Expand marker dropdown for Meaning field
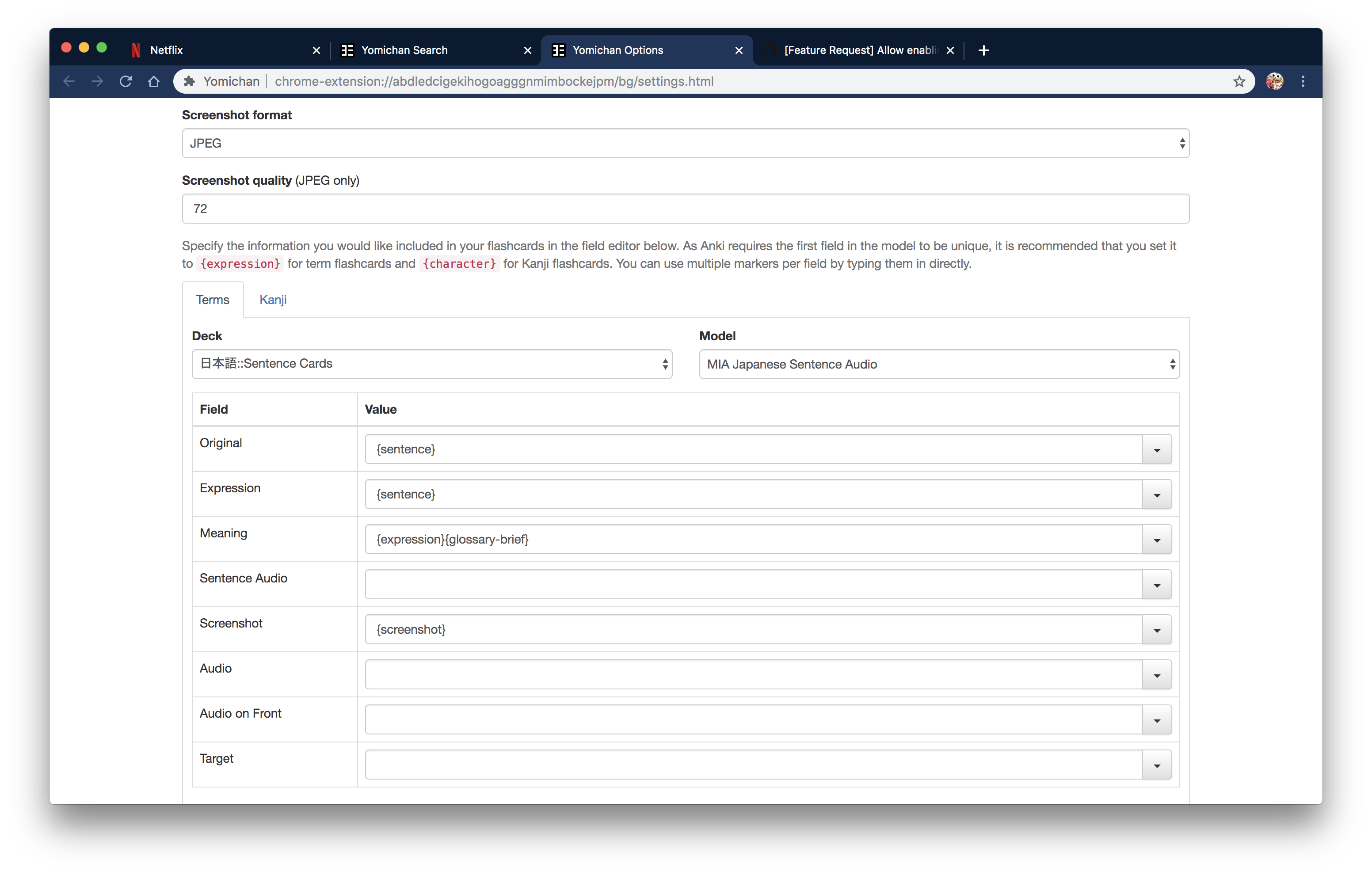Screen dimensions: 1372x875 point(1157,540)
